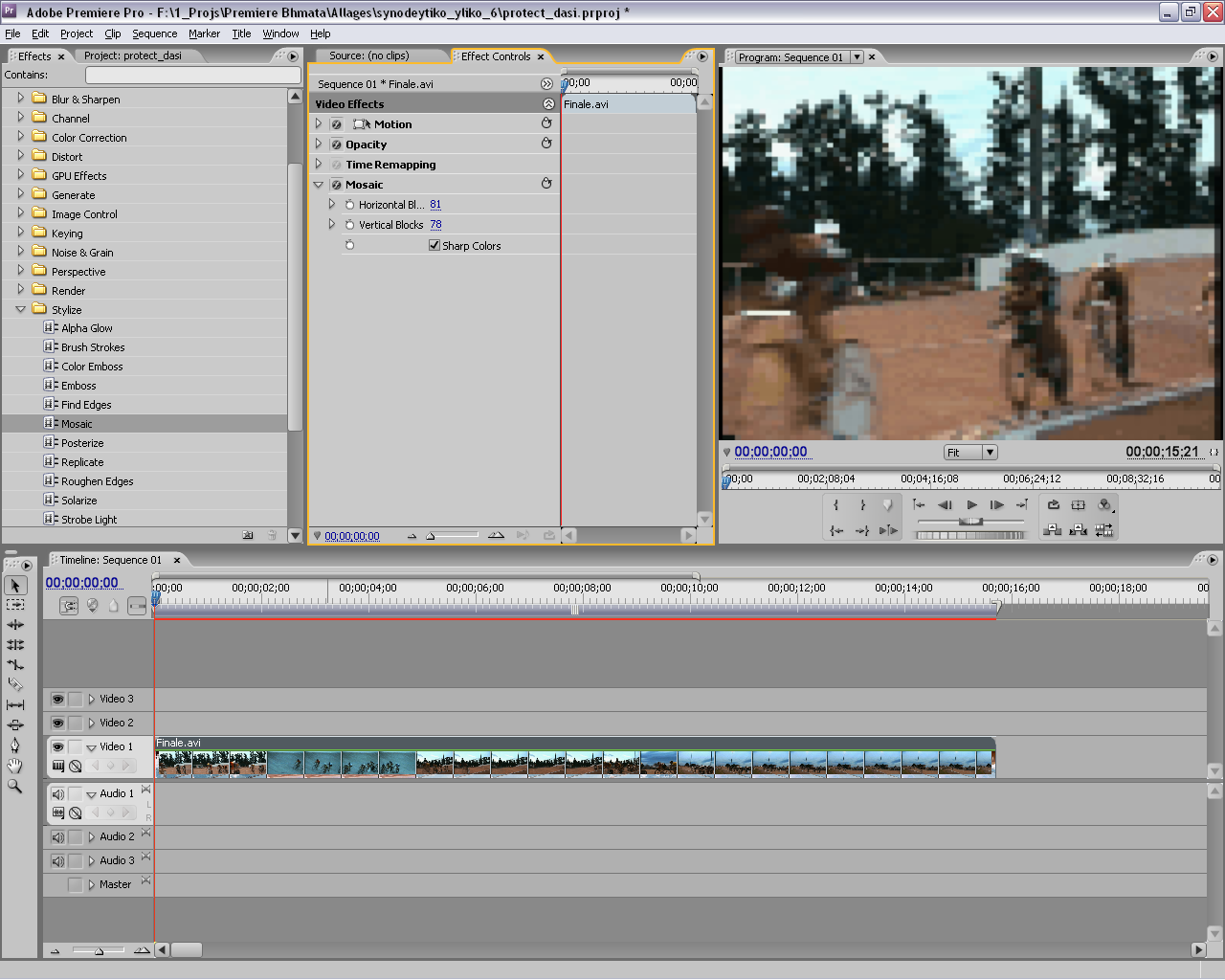1225x980 pixels.
Task: Click Play In to Out button
Action: point(888,530)
